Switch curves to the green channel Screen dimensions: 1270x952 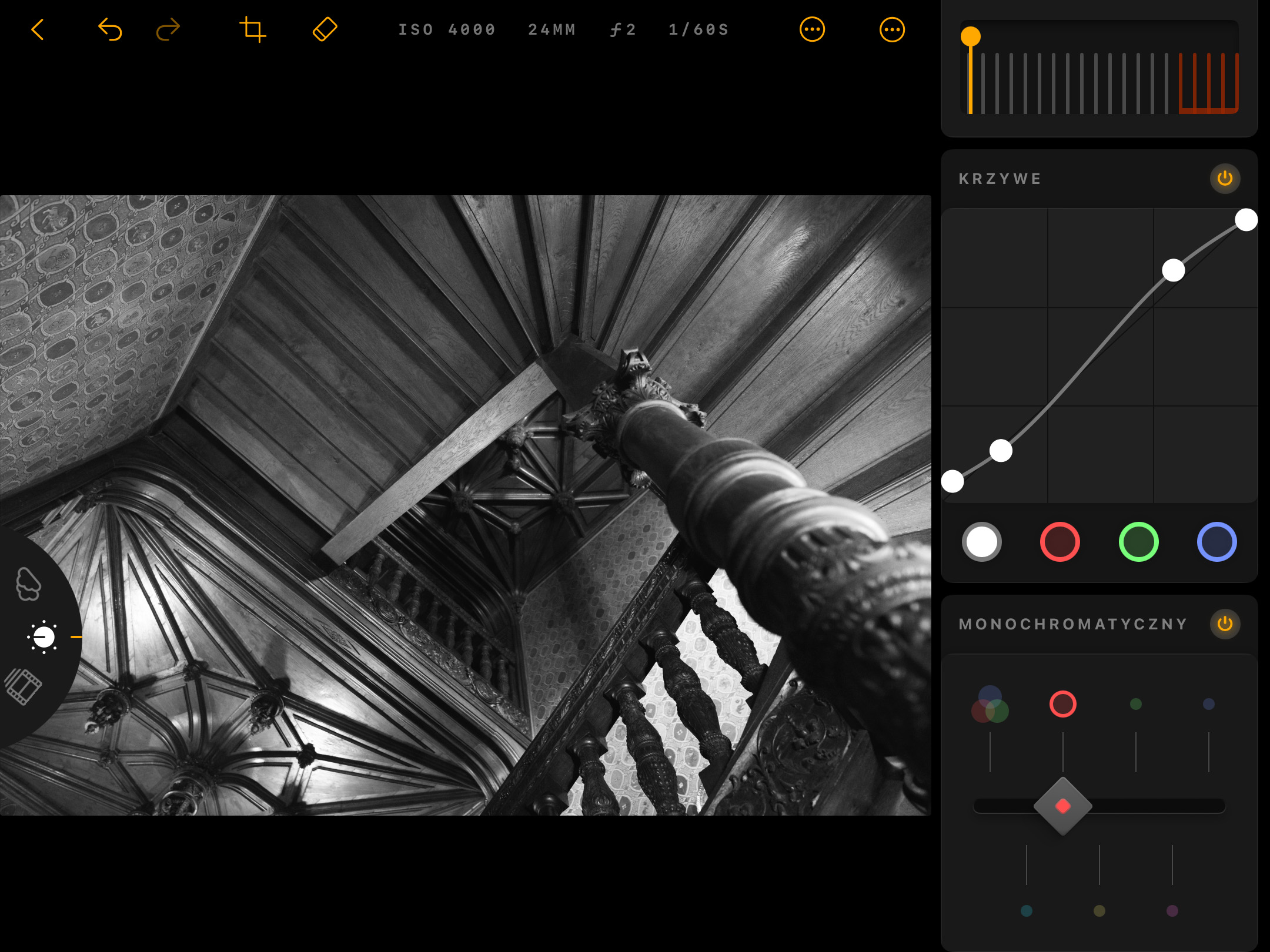point(1138,542)
